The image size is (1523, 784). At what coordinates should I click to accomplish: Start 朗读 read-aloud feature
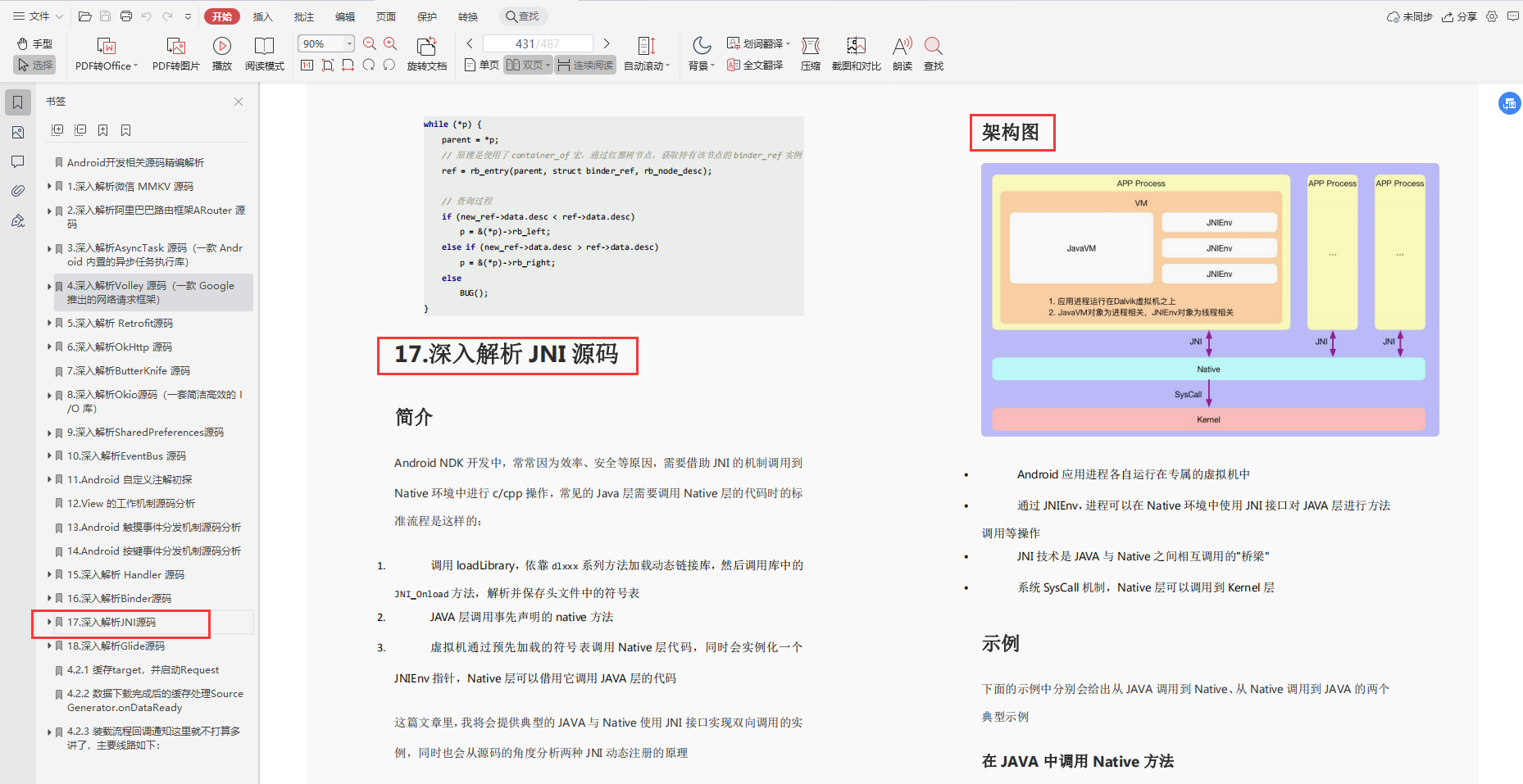(x=902, y=46)
